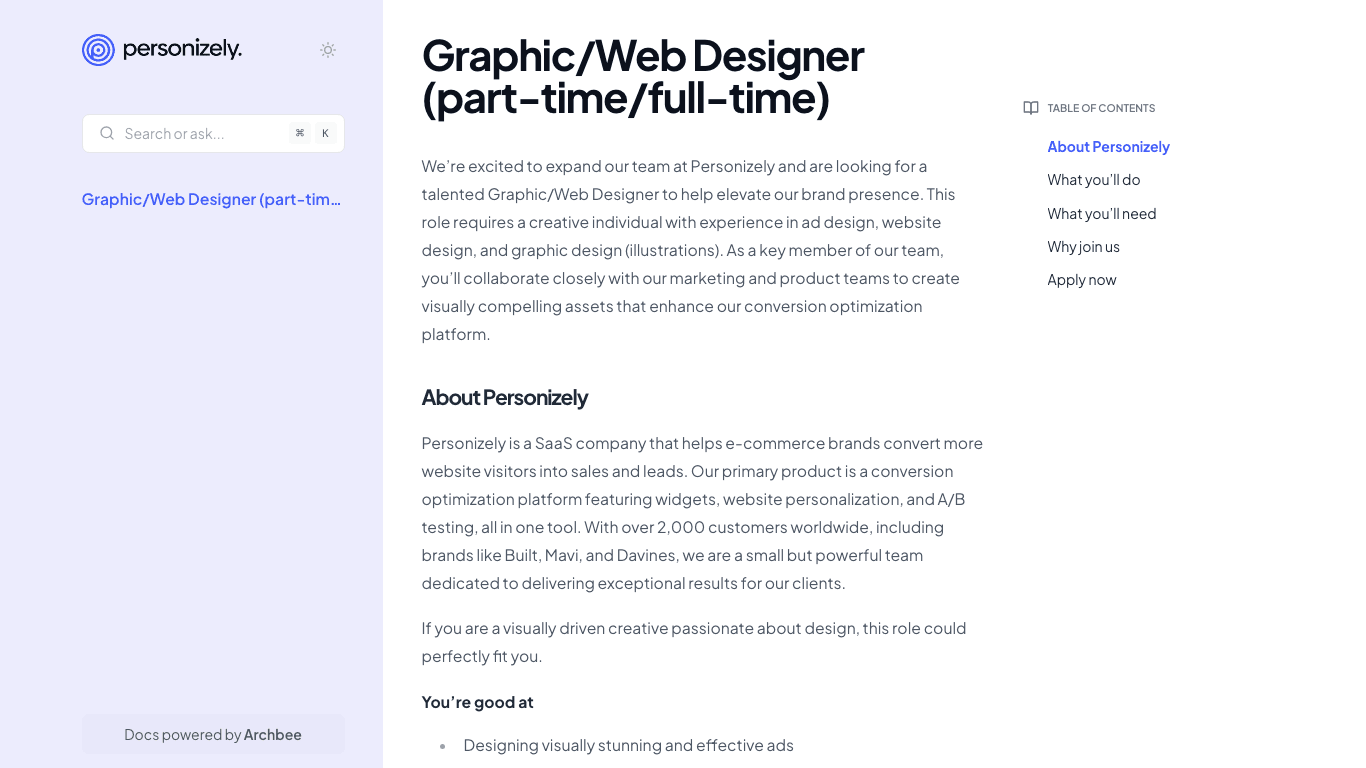Click the book icon beside Table of Contents

(1030, 107)
